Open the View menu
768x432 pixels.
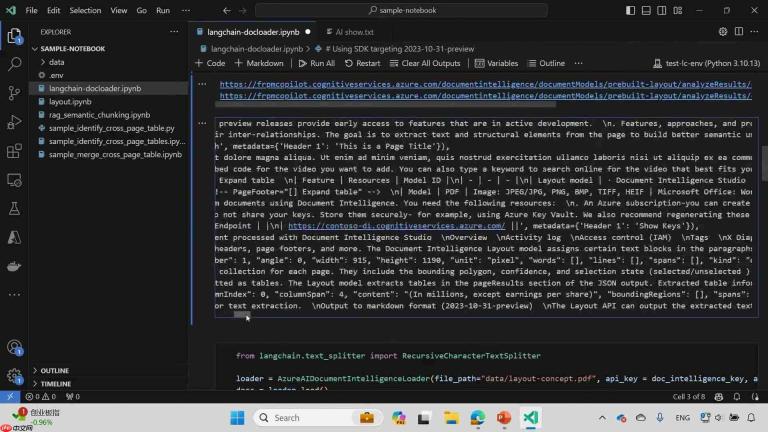pyautogui.click(x=119, y=10)
